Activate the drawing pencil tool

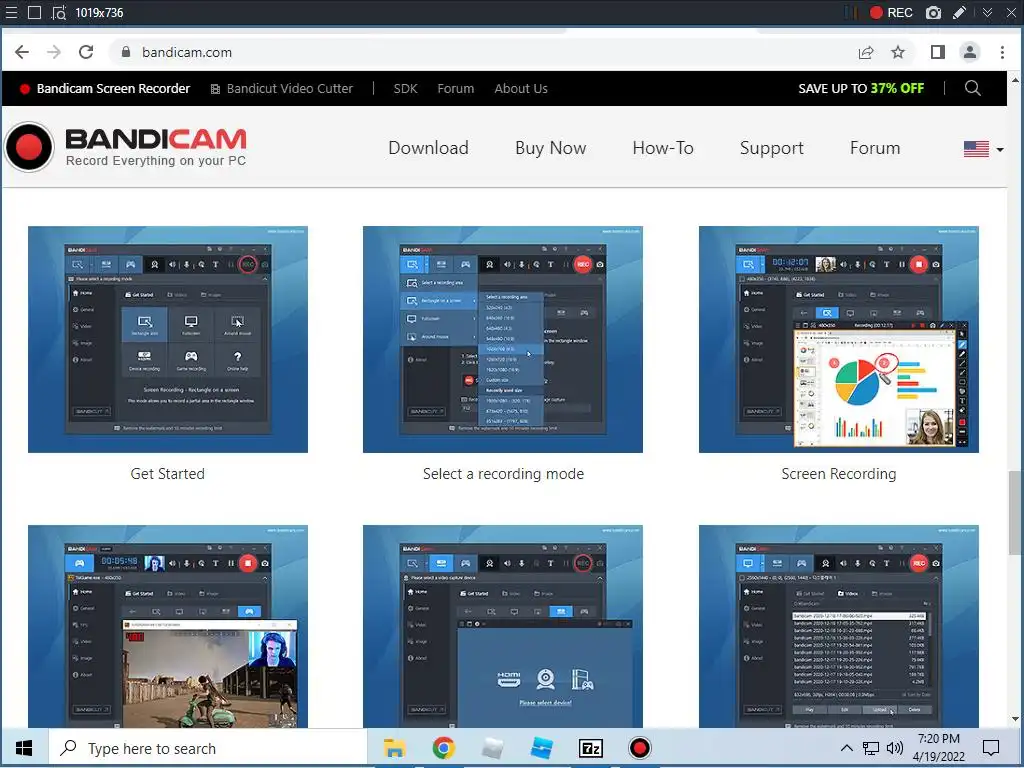coord(959,12)
